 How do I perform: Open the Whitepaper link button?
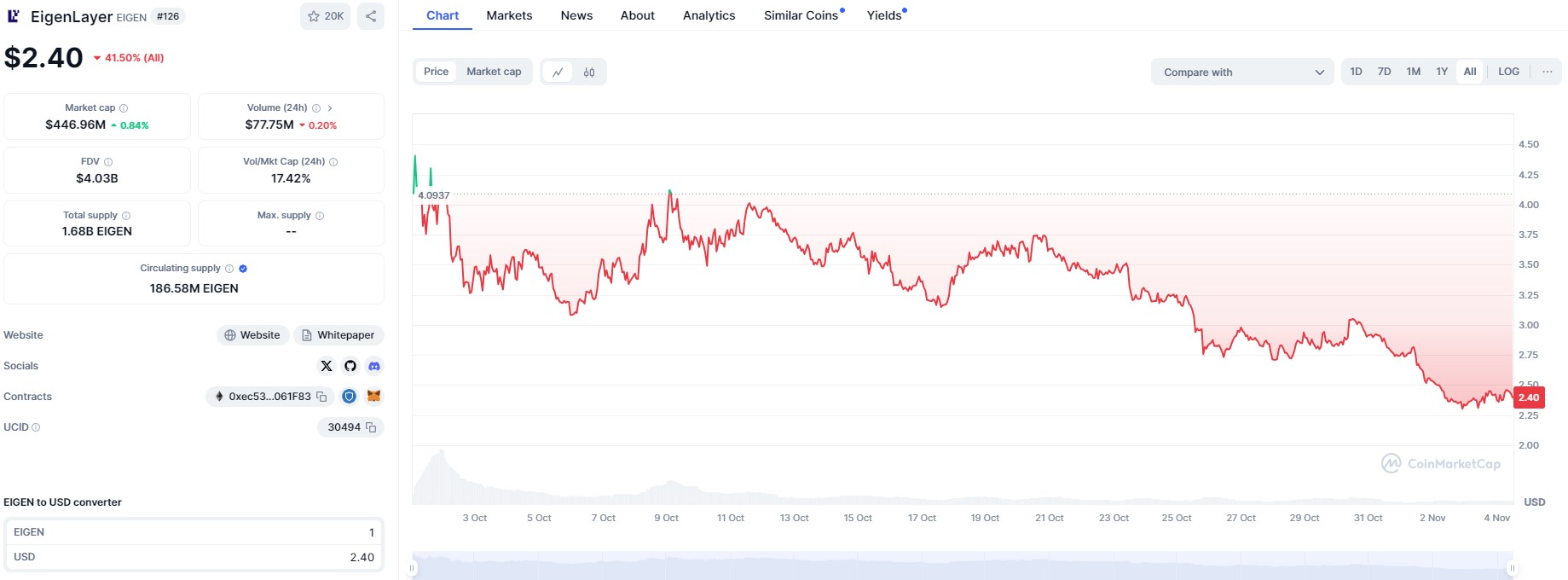click(338, 335)
